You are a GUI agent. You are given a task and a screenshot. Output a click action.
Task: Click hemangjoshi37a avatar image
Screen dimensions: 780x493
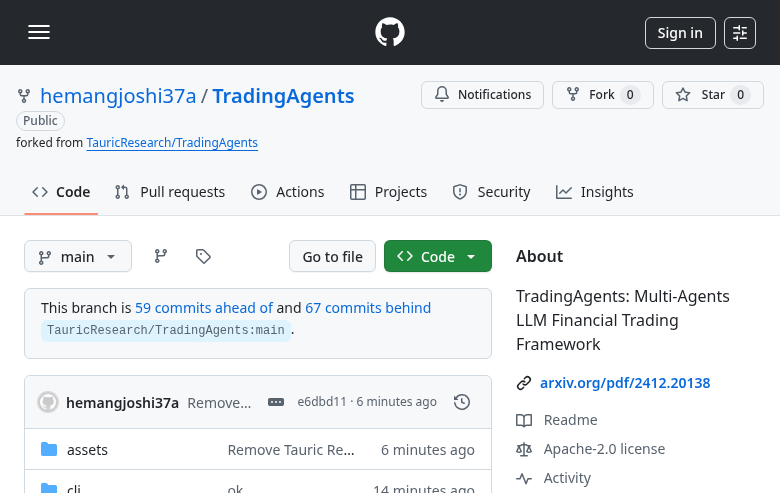[x=48, y=402]
